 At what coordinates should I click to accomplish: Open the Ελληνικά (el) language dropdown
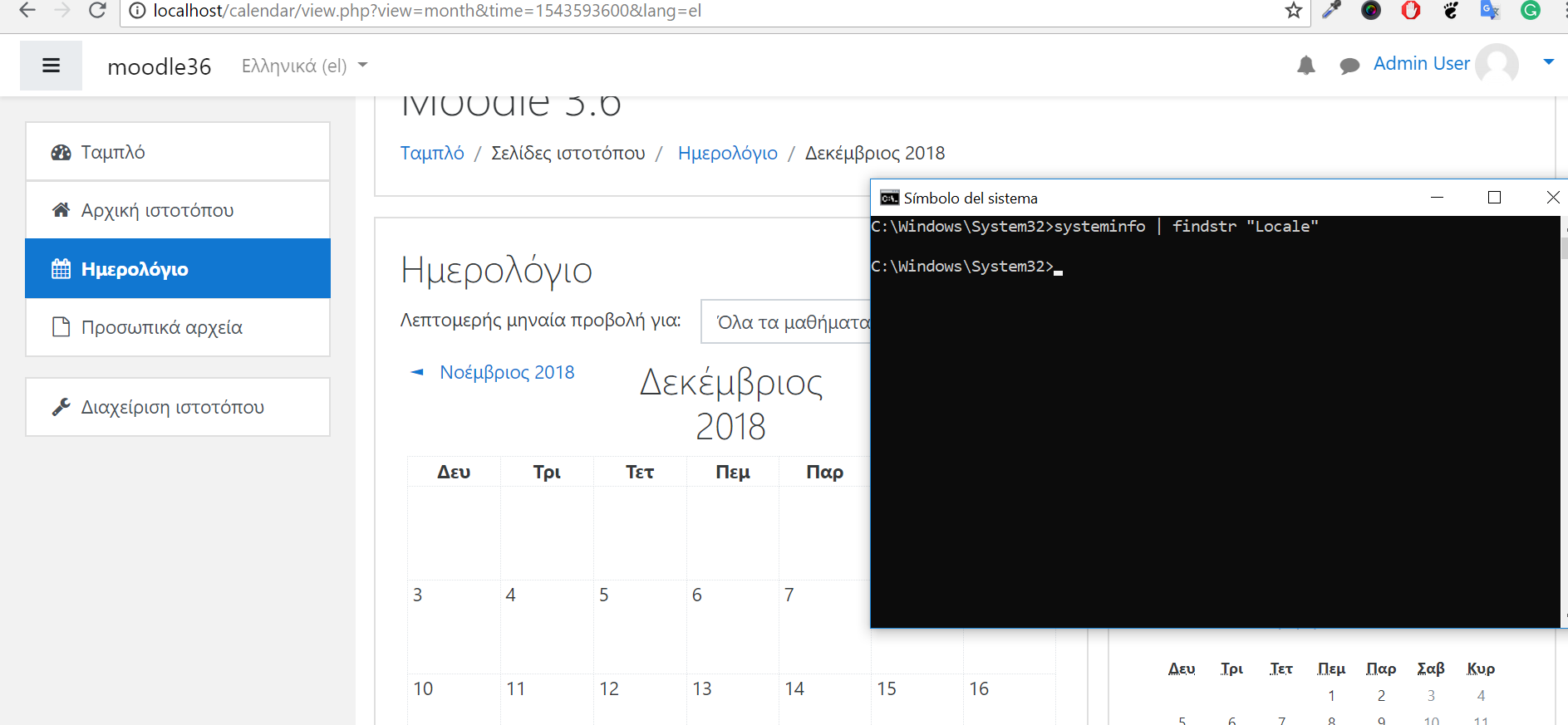304,66
